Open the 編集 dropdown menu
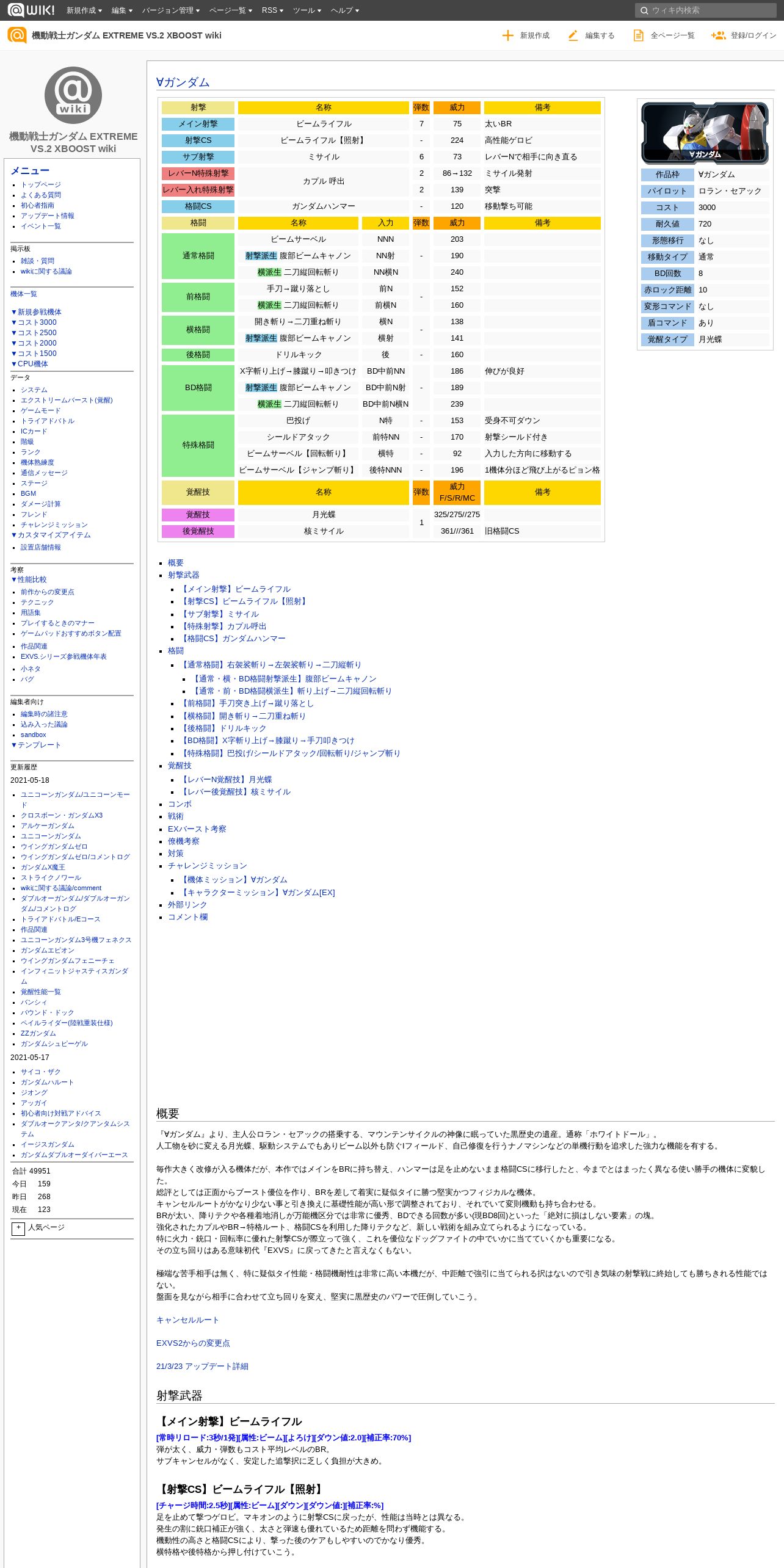The width and height of the screenshot is (784, 1568). point(122,10)
